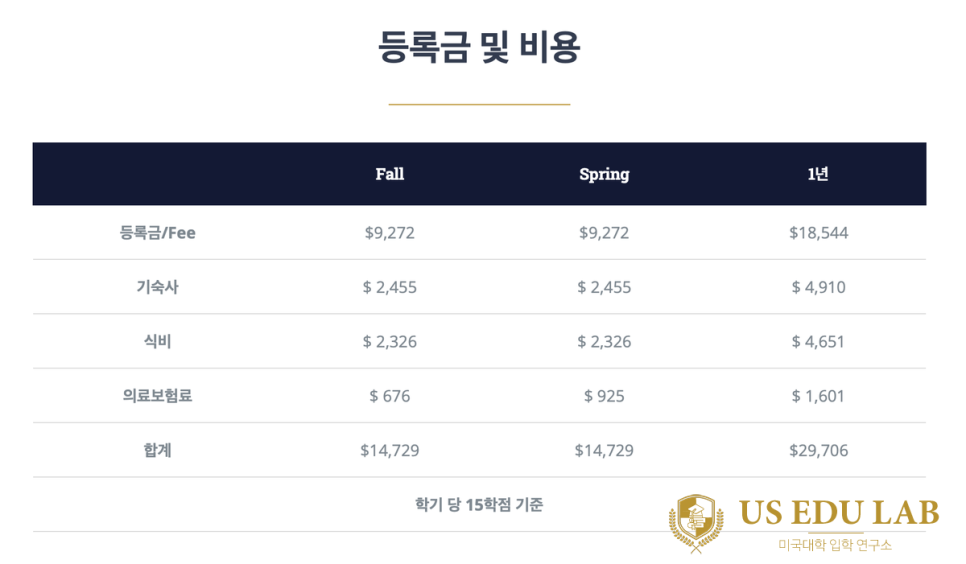Screen dimensions: 966x564
Task: Click the $29,706 yearly total value
Action: click(818, 450)
